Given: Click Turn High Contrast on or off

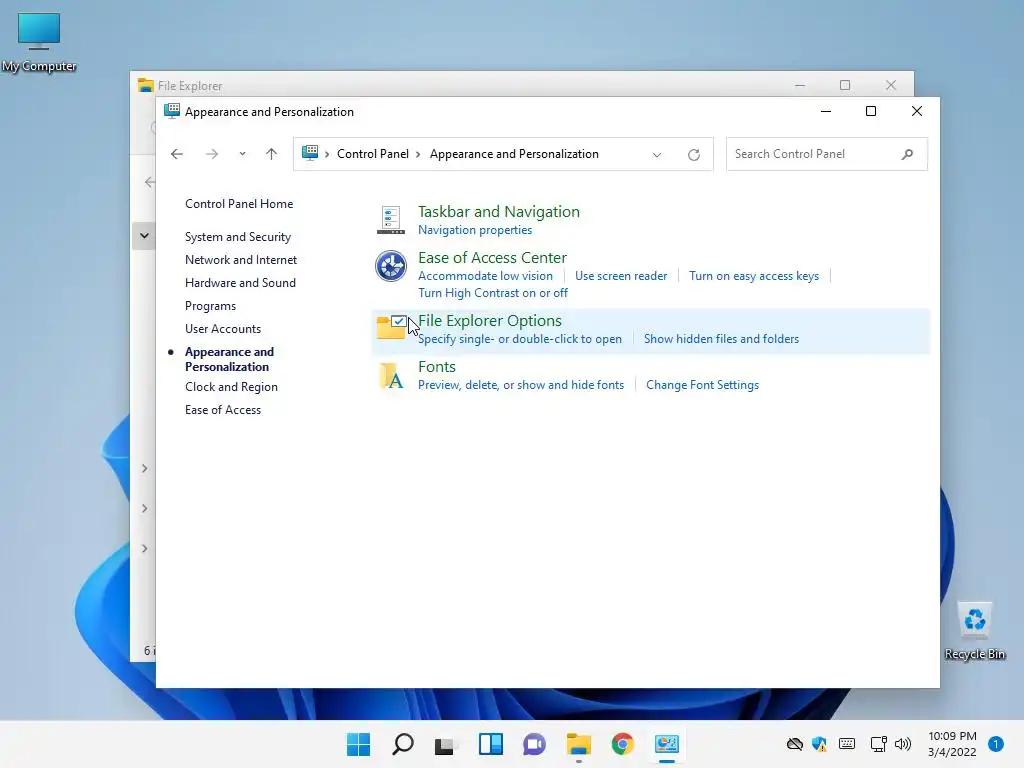Looking at the screenshot, I should pos(493,293).
